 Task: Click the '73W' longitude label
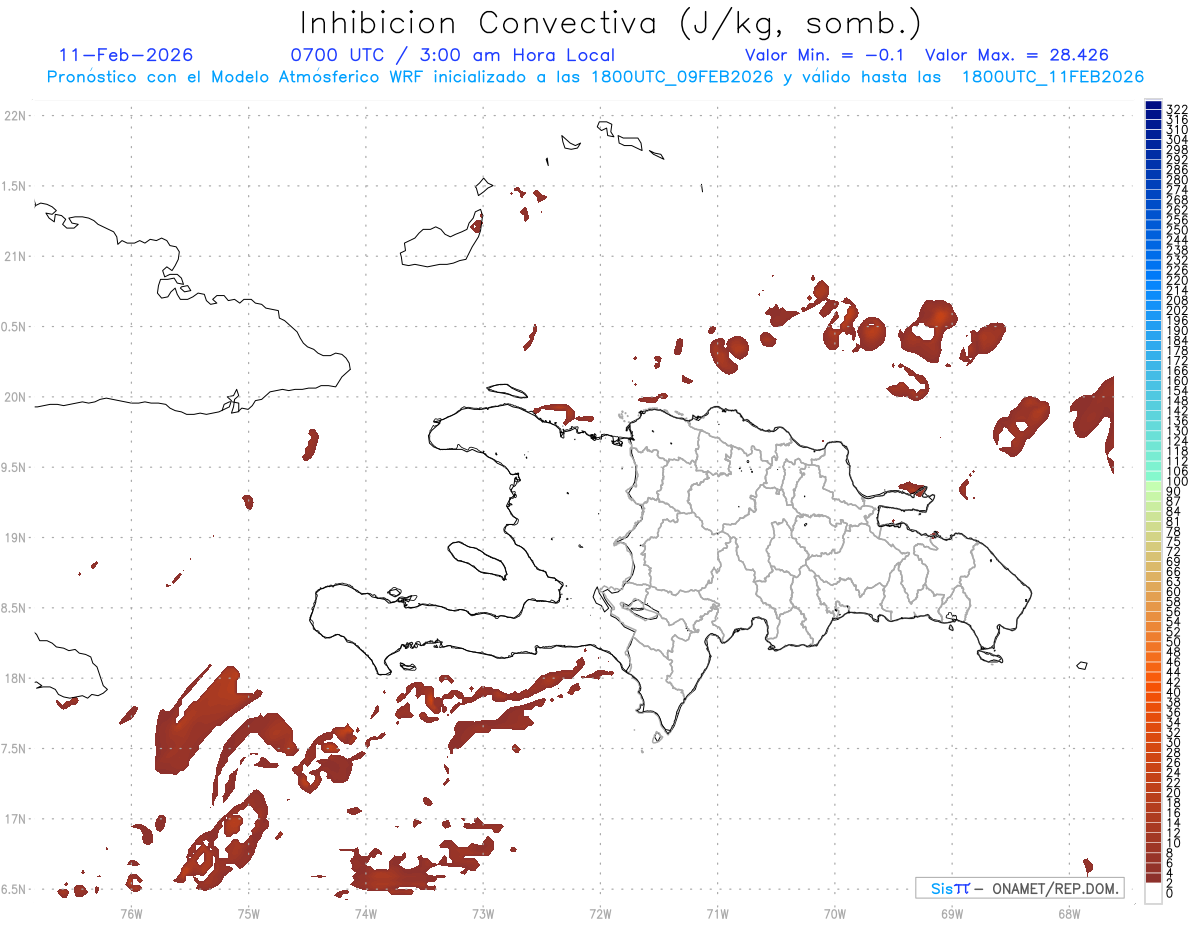point(483,913)
